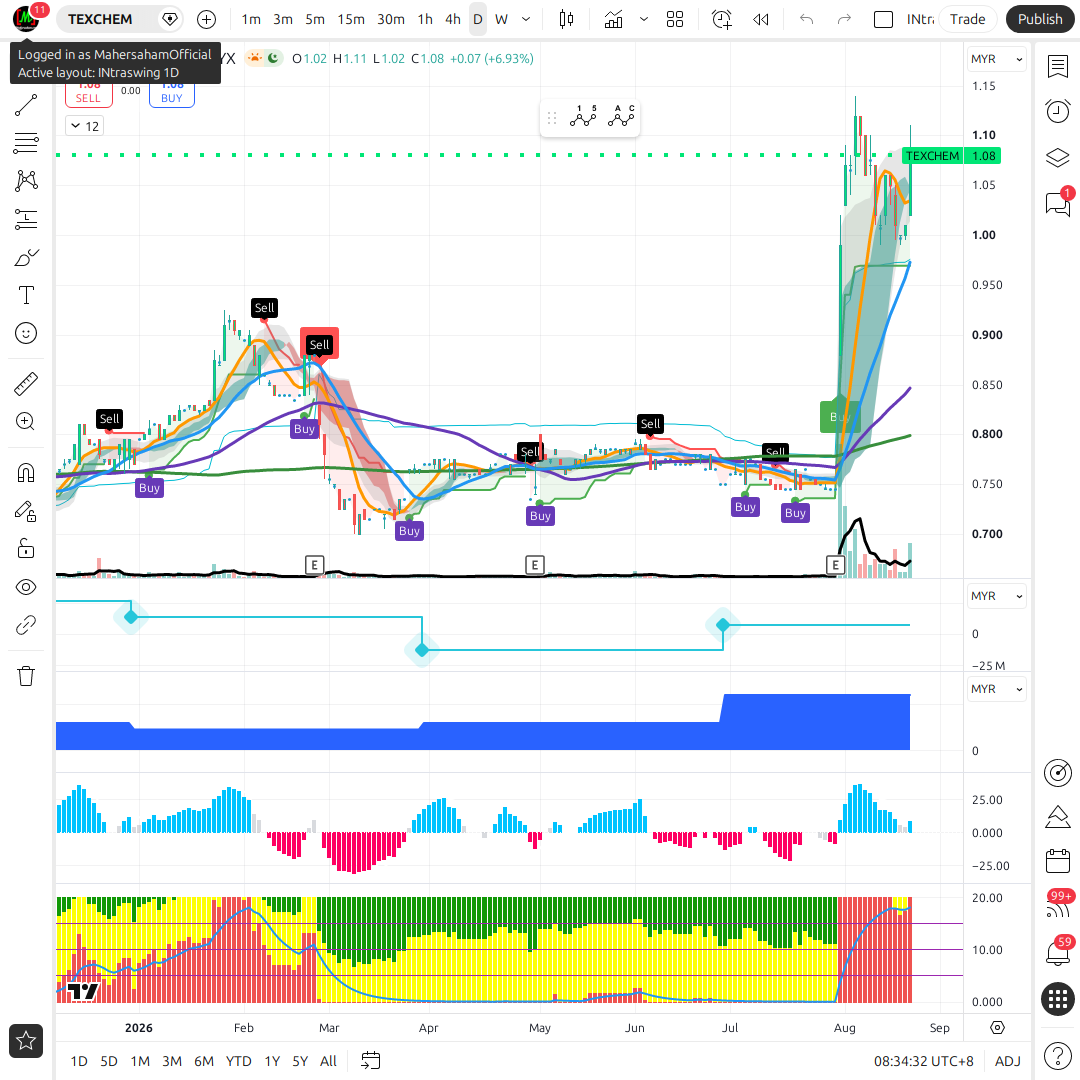Select the trend line drawing tool
The height and width of the screenshot is (1080, 1080).
pyautogui.click(x=26, y=105)
